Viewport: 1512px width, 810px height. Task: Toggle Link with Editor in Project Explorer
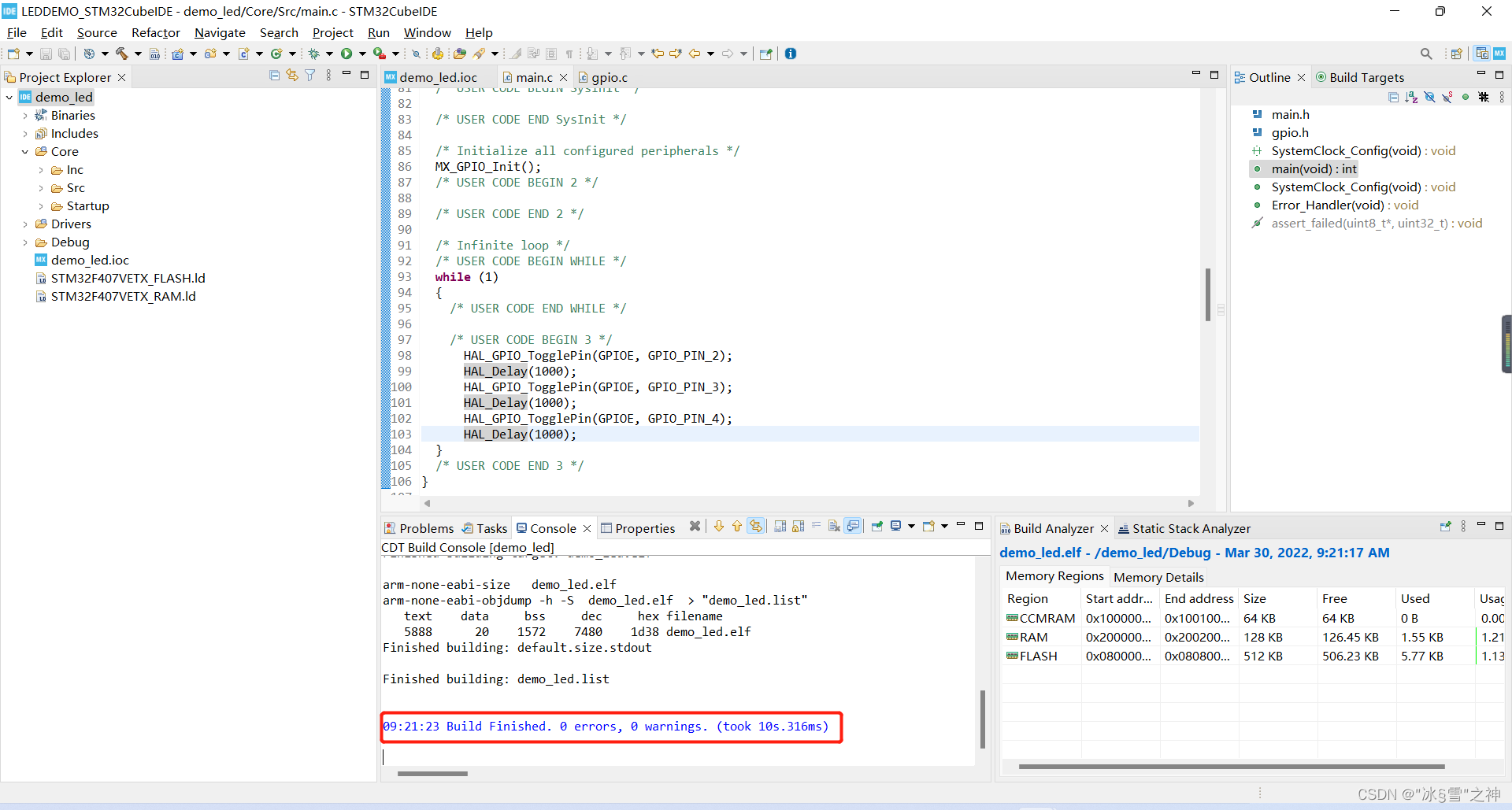(292, 76)
